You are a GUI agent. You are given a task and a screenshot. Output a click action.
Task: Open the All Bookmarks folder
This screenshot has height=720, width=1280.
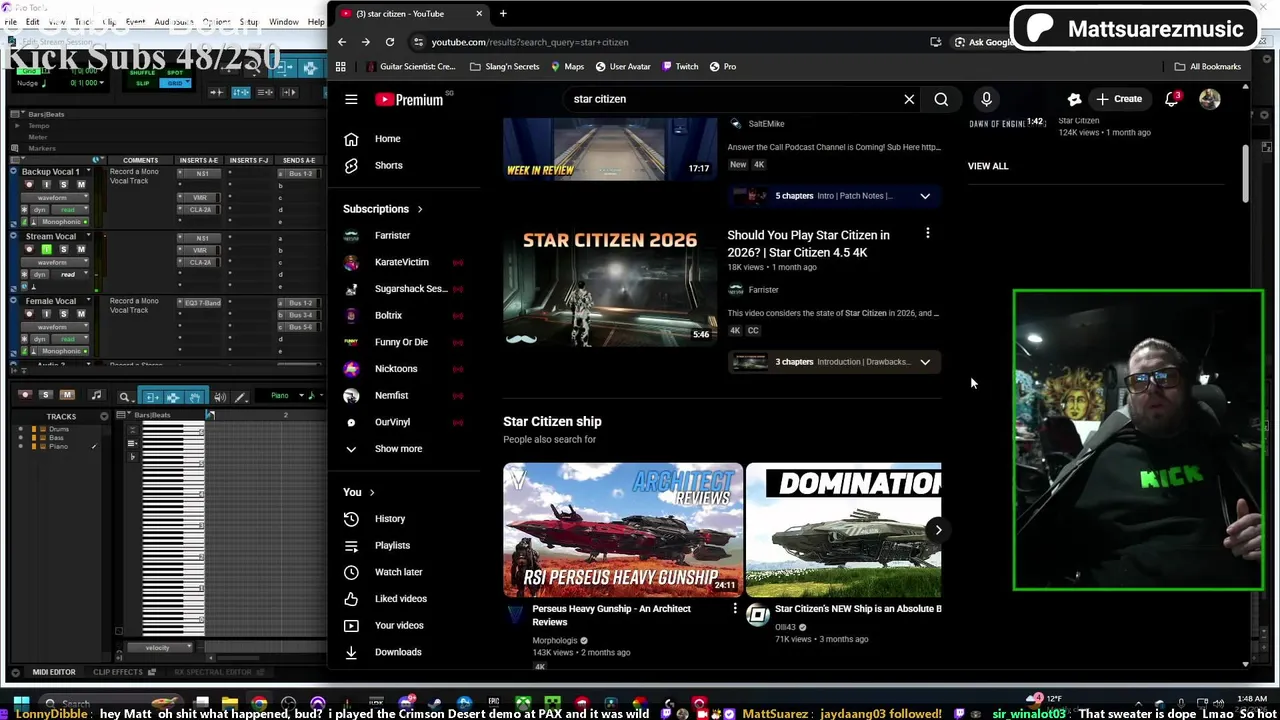coord(1207,67)
